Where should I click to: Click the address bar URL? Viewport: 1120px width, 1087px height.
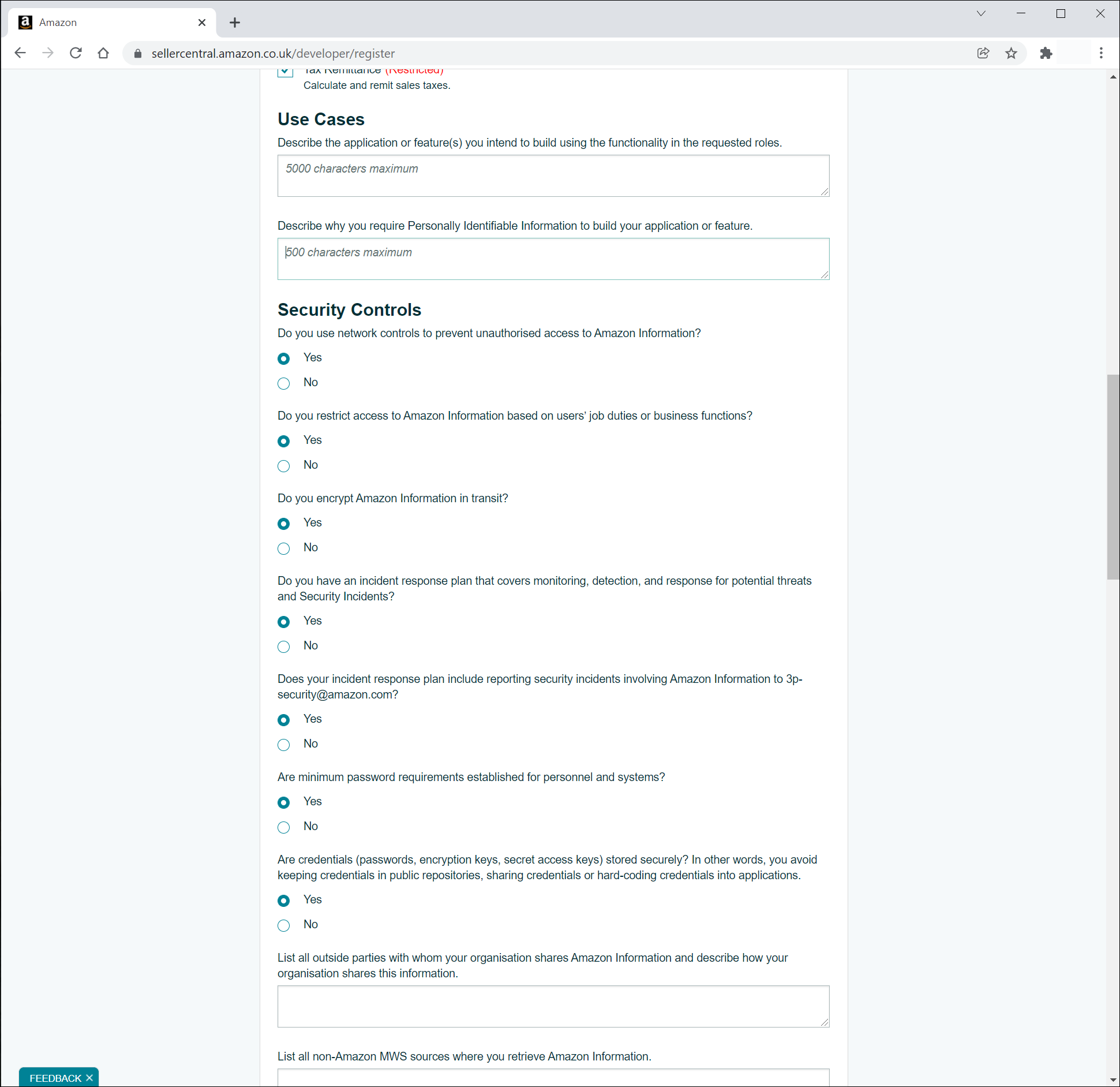click(x=273, y=54)
